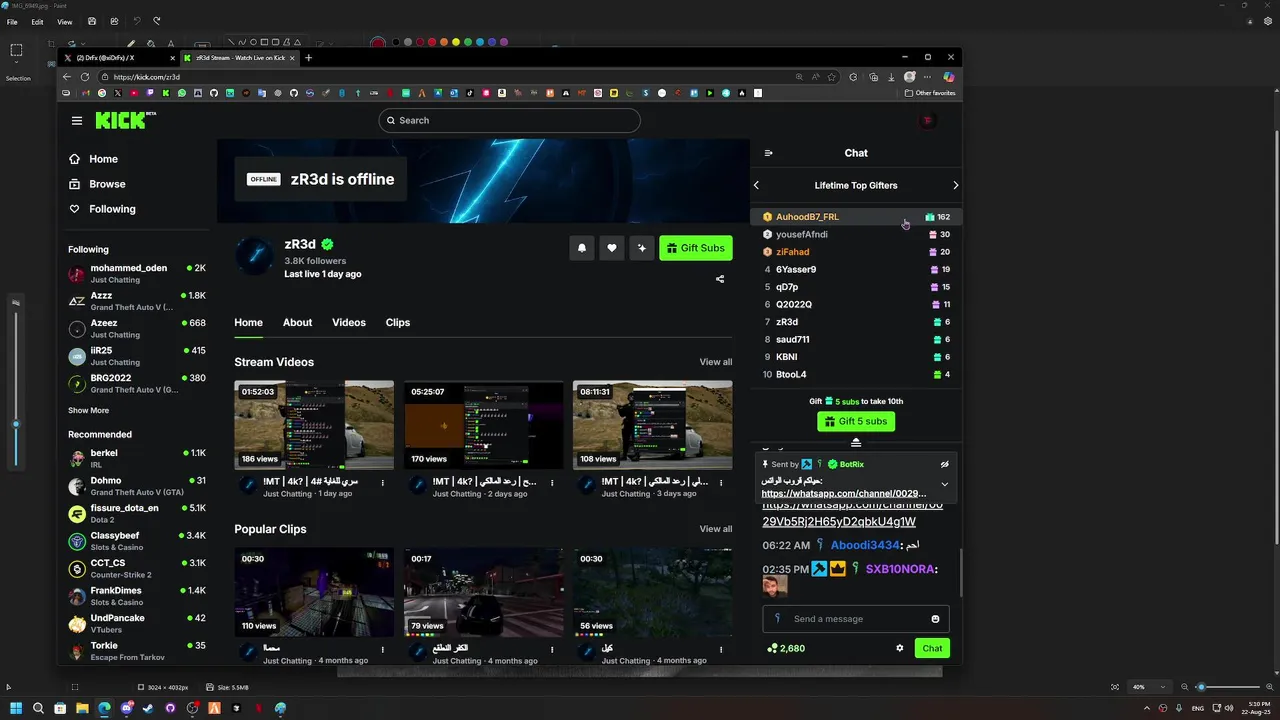Add the page to favorites with the star icon
The height and width of the screenshot is (720, 1280).
pos(831,77)
